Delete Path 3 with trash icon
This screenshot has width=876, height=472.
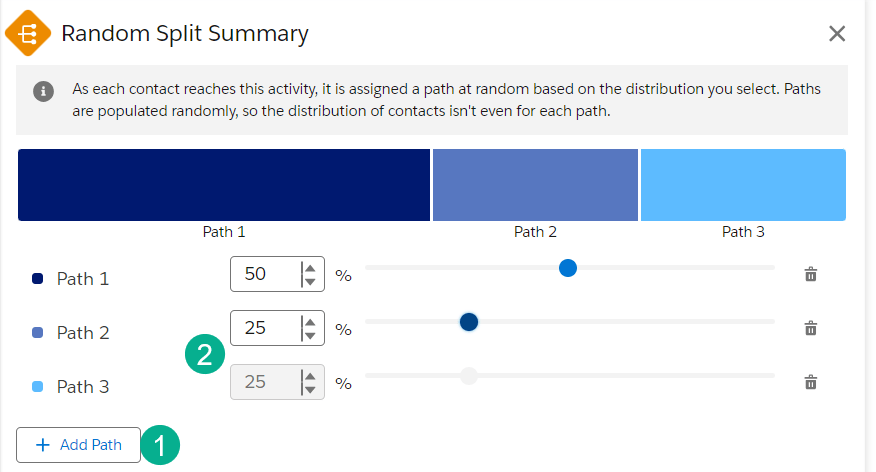811,382
